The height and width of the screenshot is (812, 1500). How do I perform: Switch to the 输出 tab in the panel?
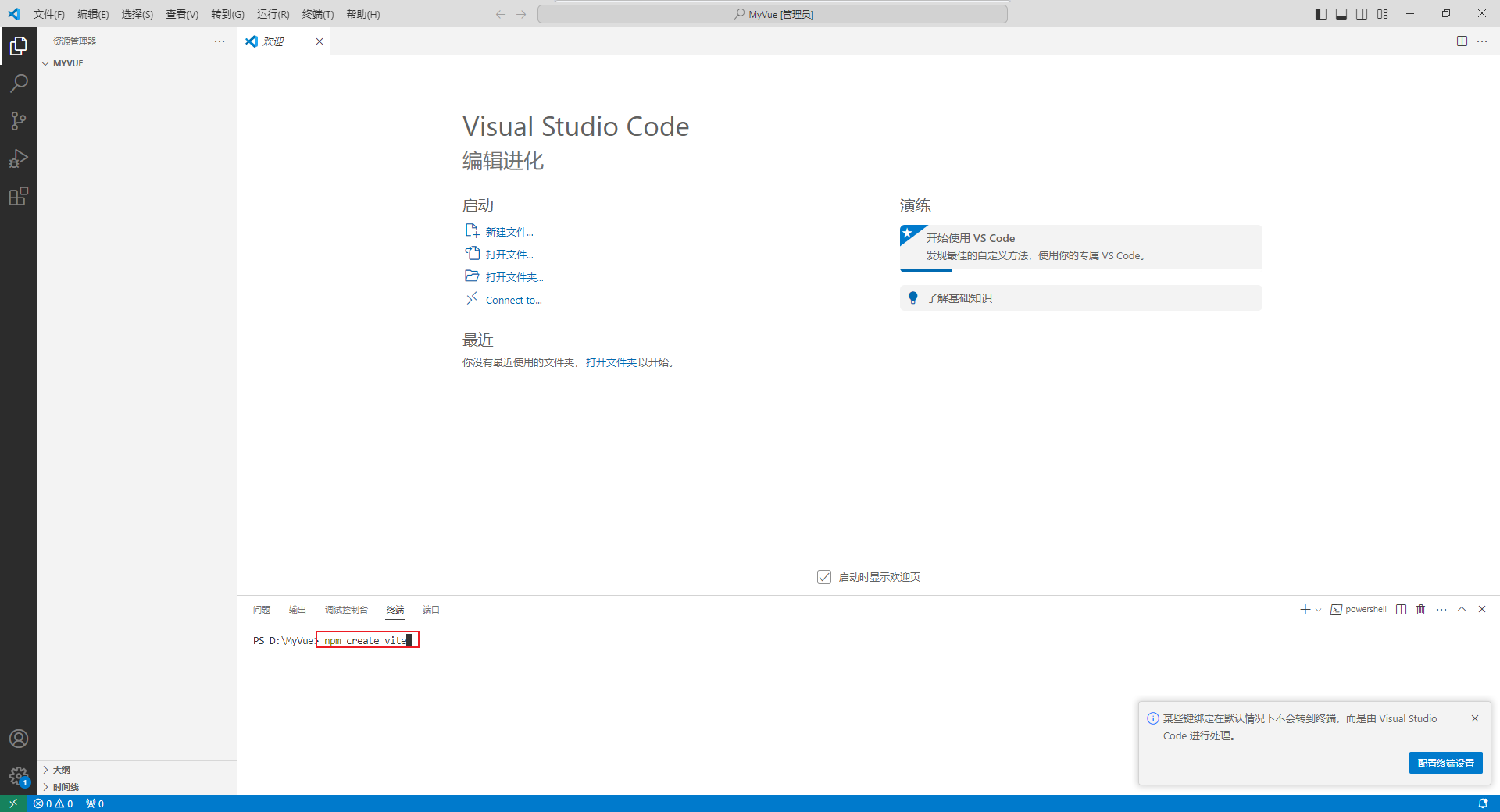(296, 610)
